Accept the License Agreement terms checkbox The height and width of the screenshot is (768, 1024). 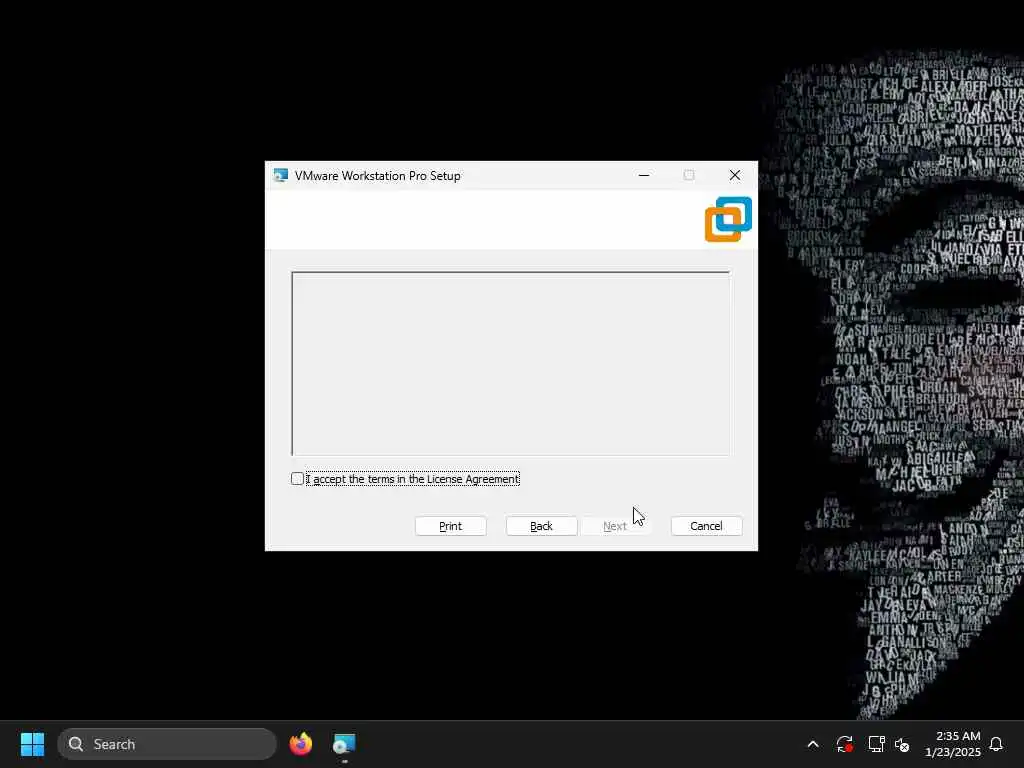pos(297,479)
